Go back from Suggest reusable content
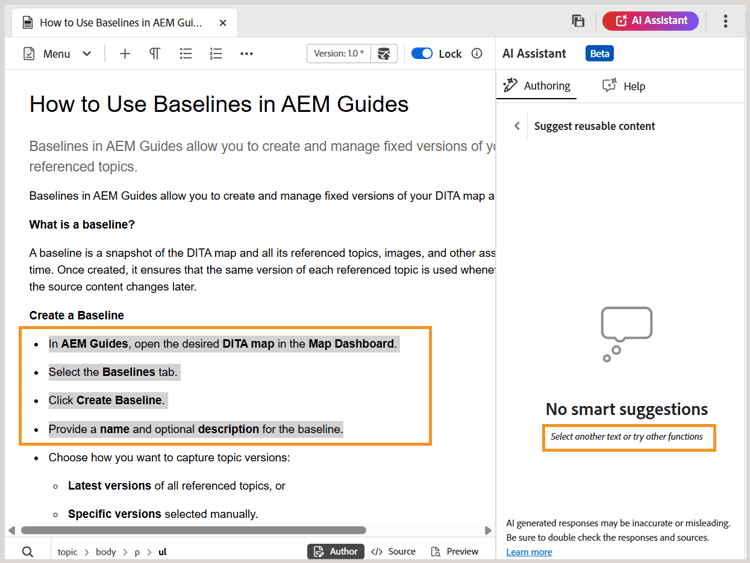 point(517,126)
